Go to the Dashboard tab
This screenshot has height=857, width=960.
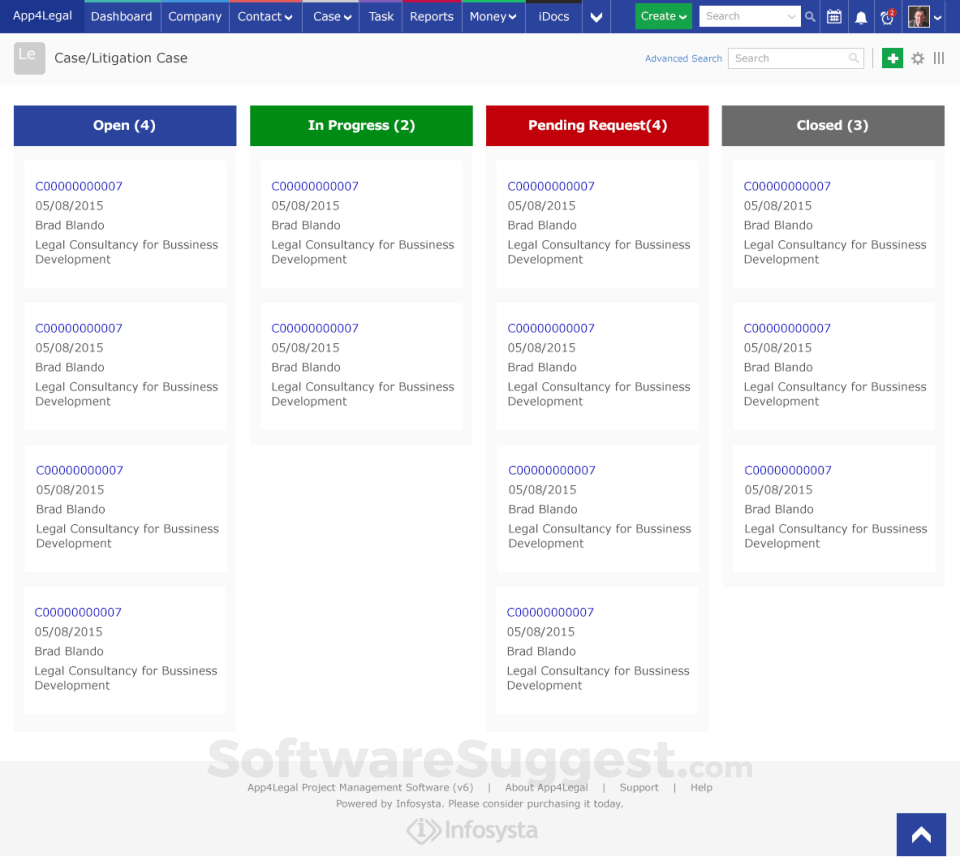tap(121, 17)
